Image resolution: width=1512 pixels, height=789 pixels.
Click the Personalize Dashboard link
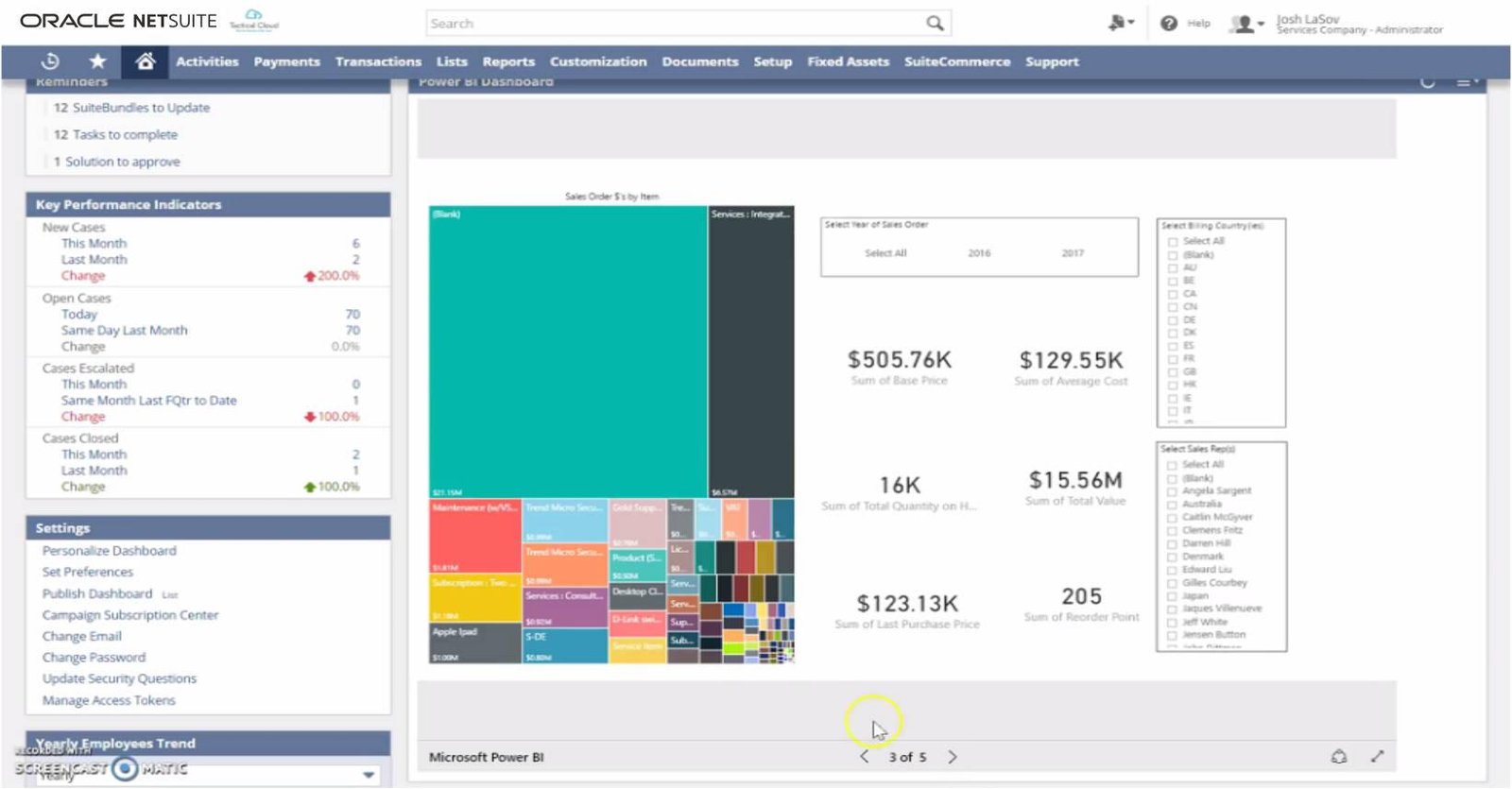(109, 551)
